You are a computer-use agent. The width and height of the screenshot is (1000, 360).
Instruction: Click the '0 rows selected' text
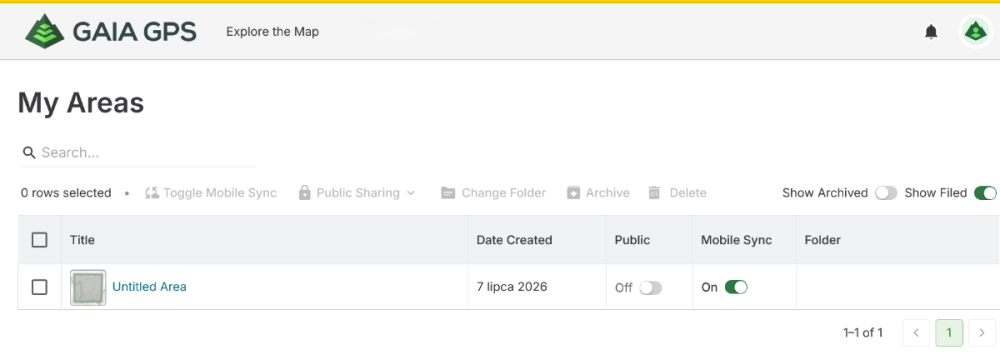pos(66,193)
